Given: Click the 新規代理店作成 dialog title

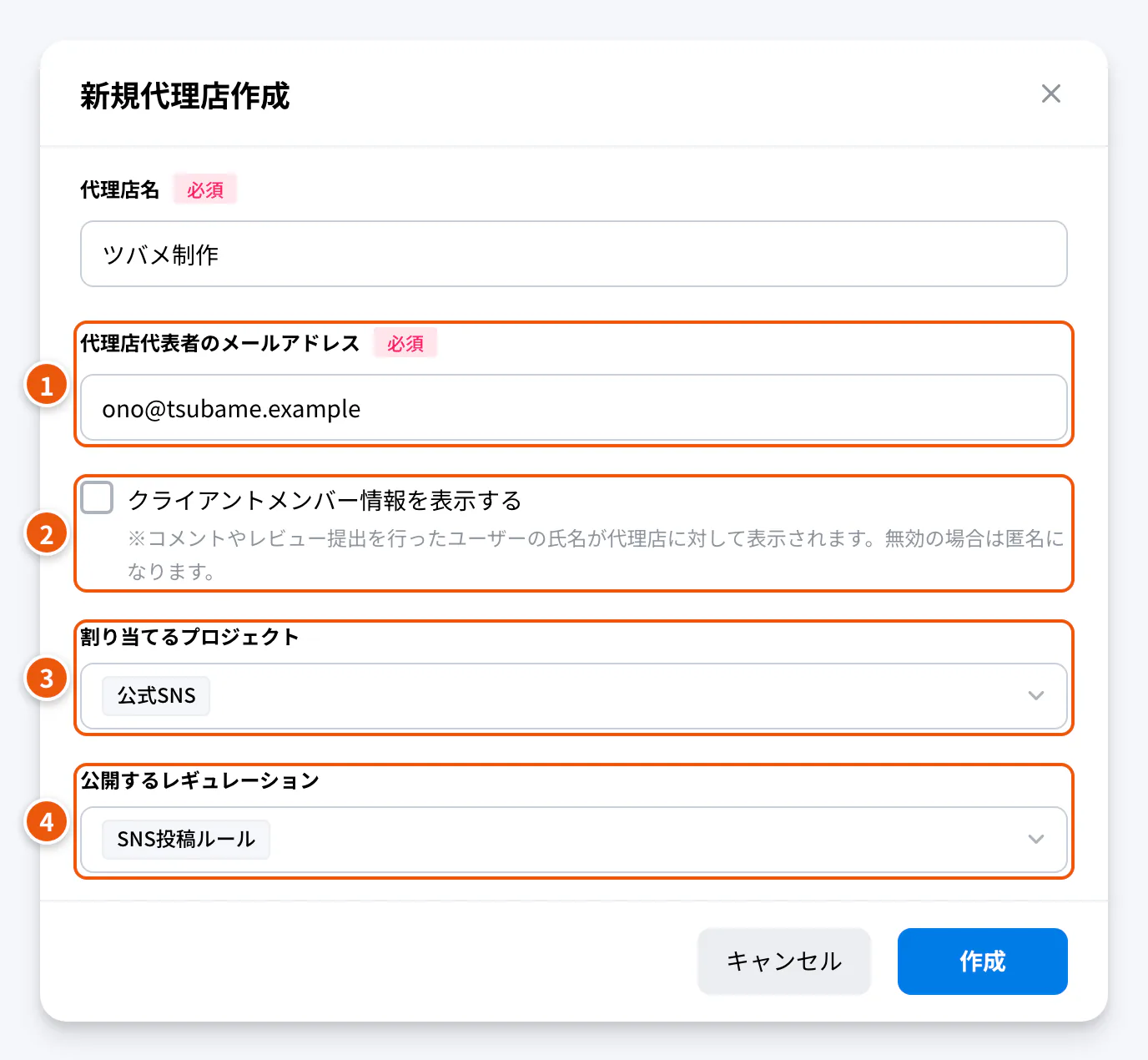Looking at the screenshot, I should pyautogui.click(x=185, y=96).
